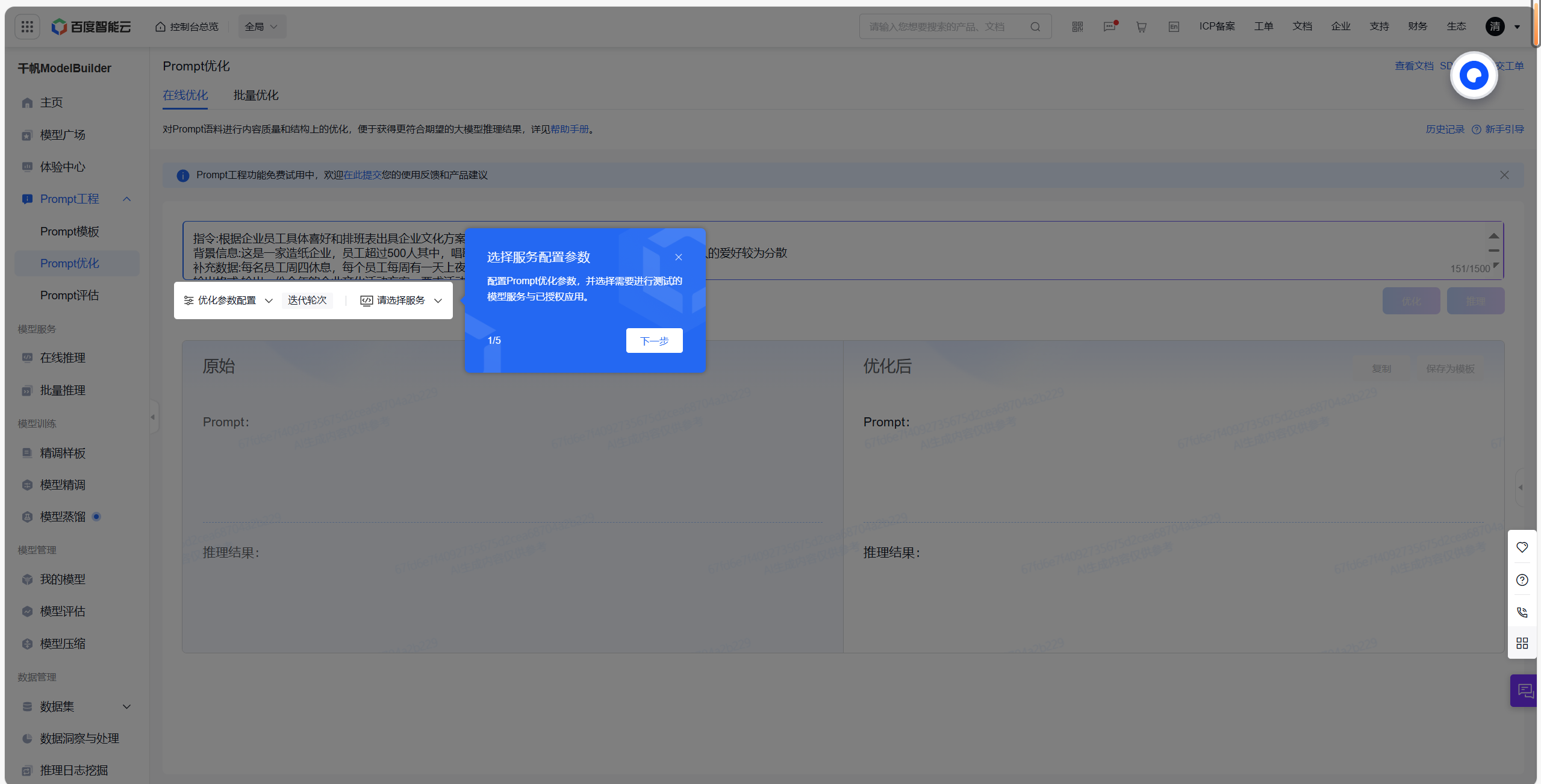
Task: Expand the right side panel arrow handle
Action: point(1521,487)
